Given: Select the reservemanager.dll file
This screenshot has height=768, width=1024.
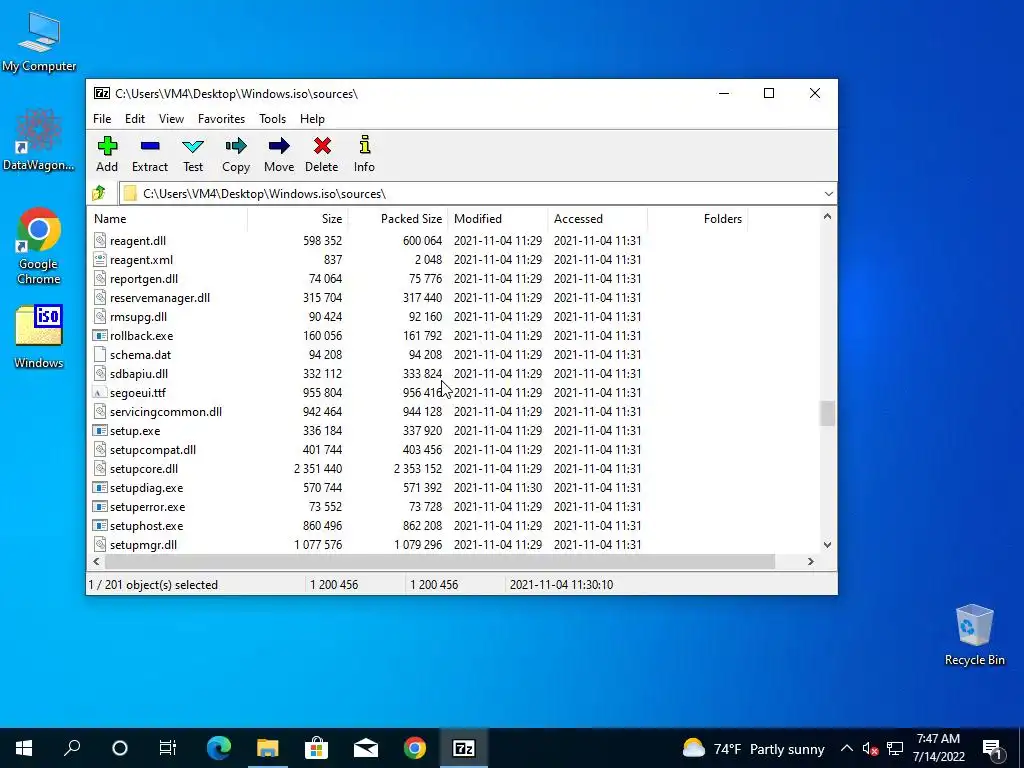Looking at the screenshot, I should tap(160, 298).
